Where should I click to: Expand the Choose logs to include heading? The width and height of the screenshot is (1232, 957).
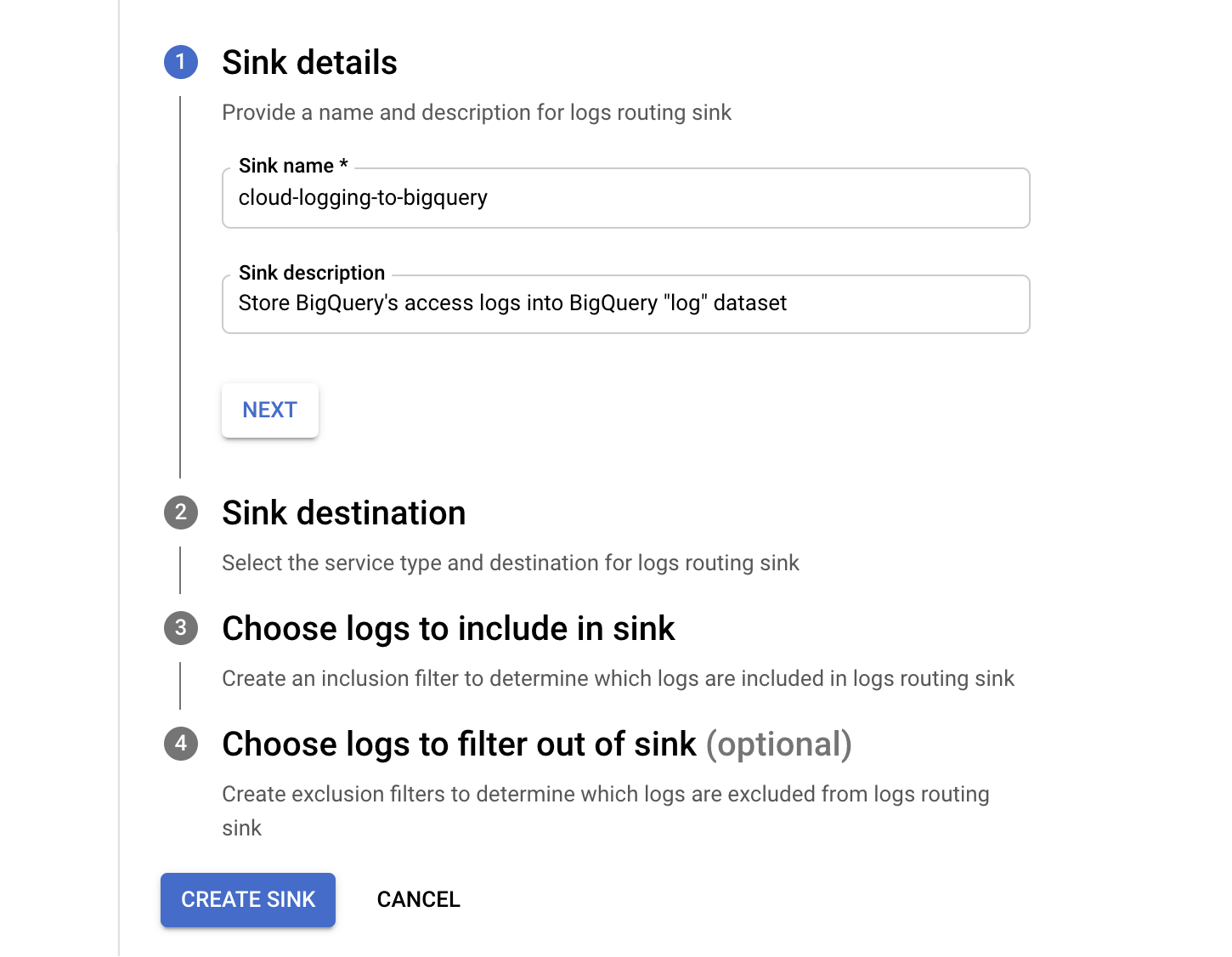[448, 629]
